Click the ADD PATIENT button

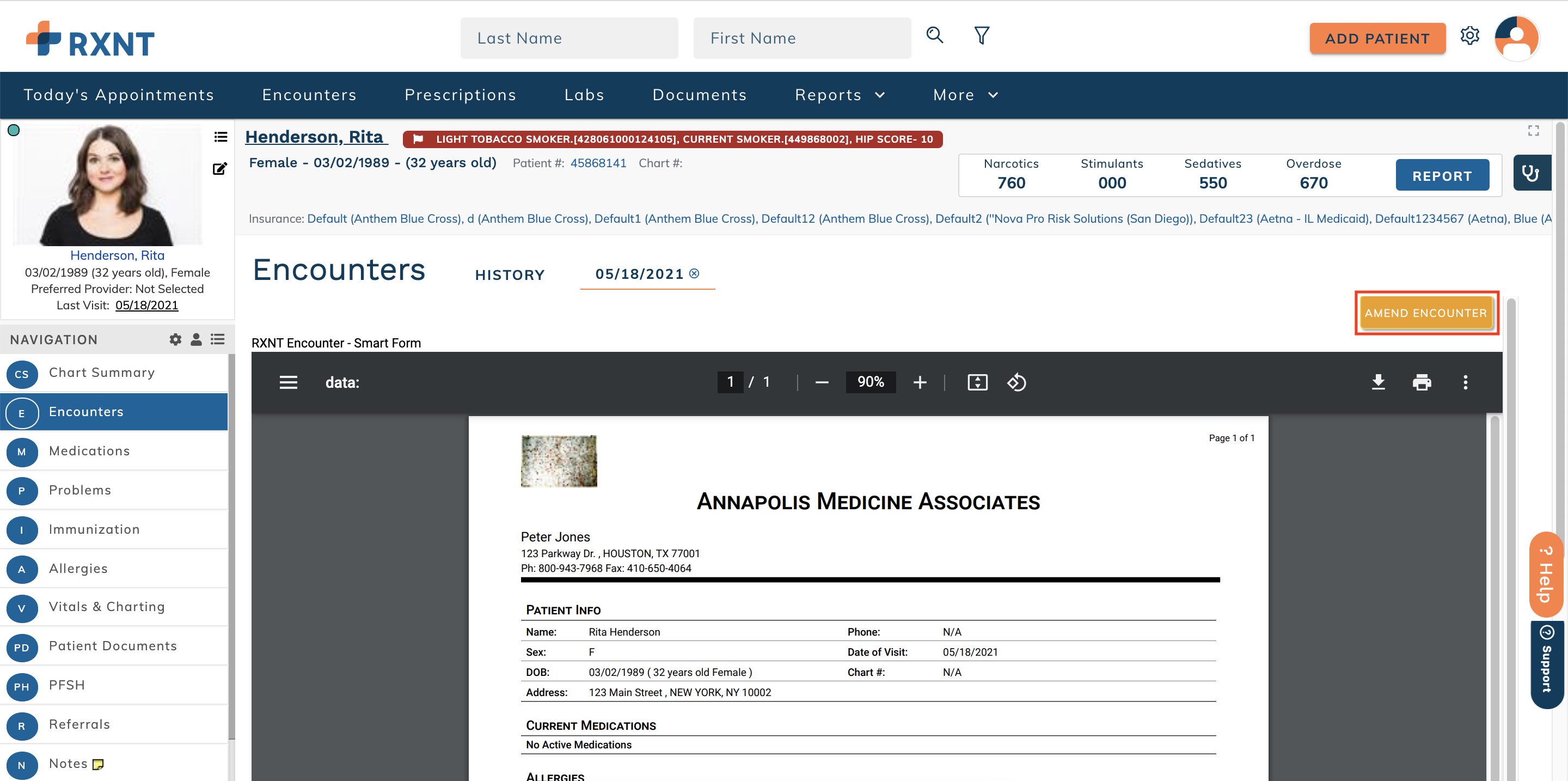[1377, 38]
